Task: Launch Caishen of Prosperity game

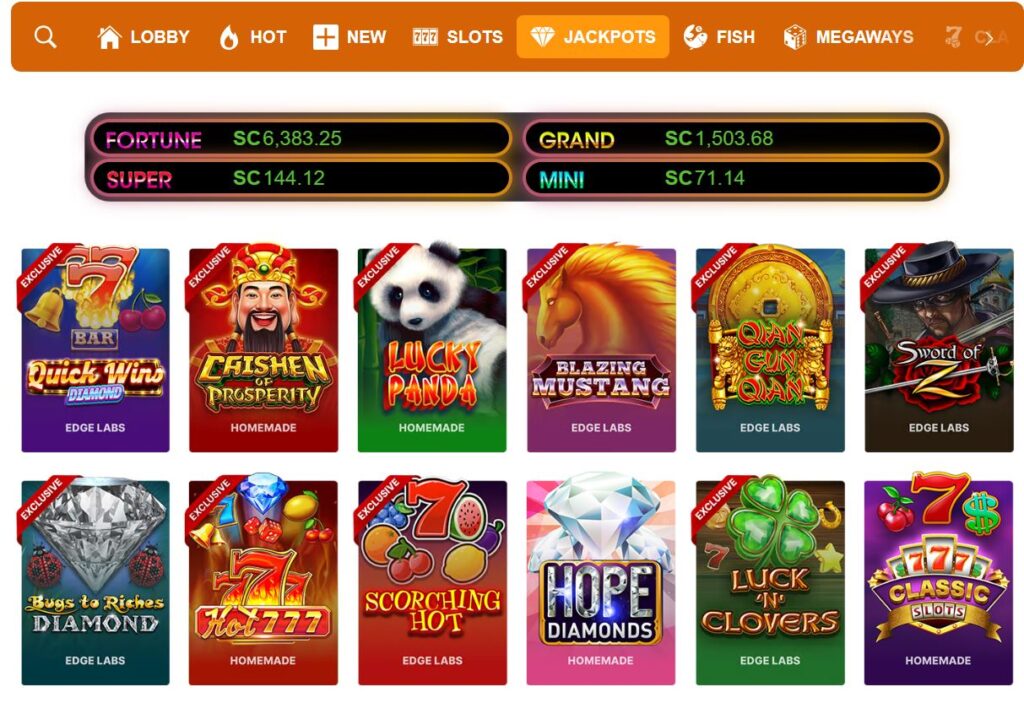Action: [x=264, y=350]
